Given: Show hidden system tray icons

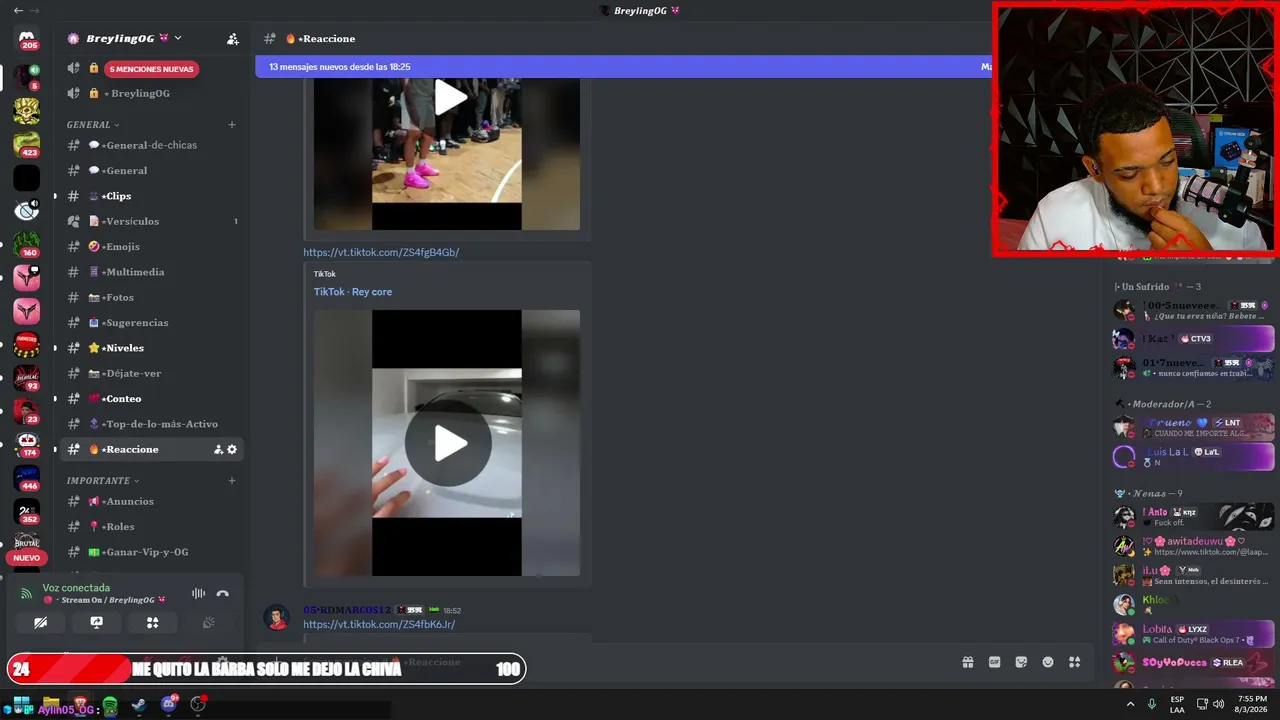Looking at the screenshot, I should [x=1131, y=704].
